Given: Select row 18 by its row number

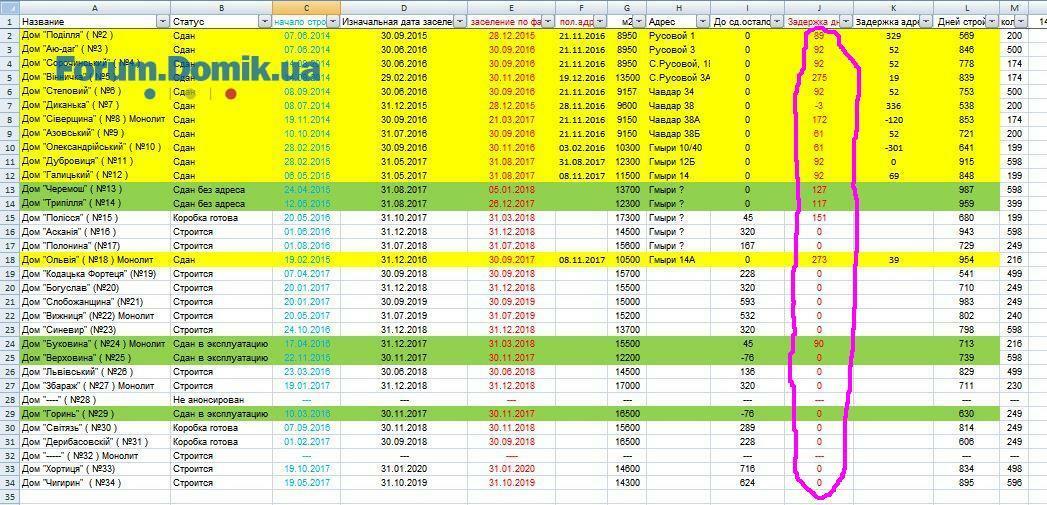Looking at the screenshot, I should click(x=8, y=259).
